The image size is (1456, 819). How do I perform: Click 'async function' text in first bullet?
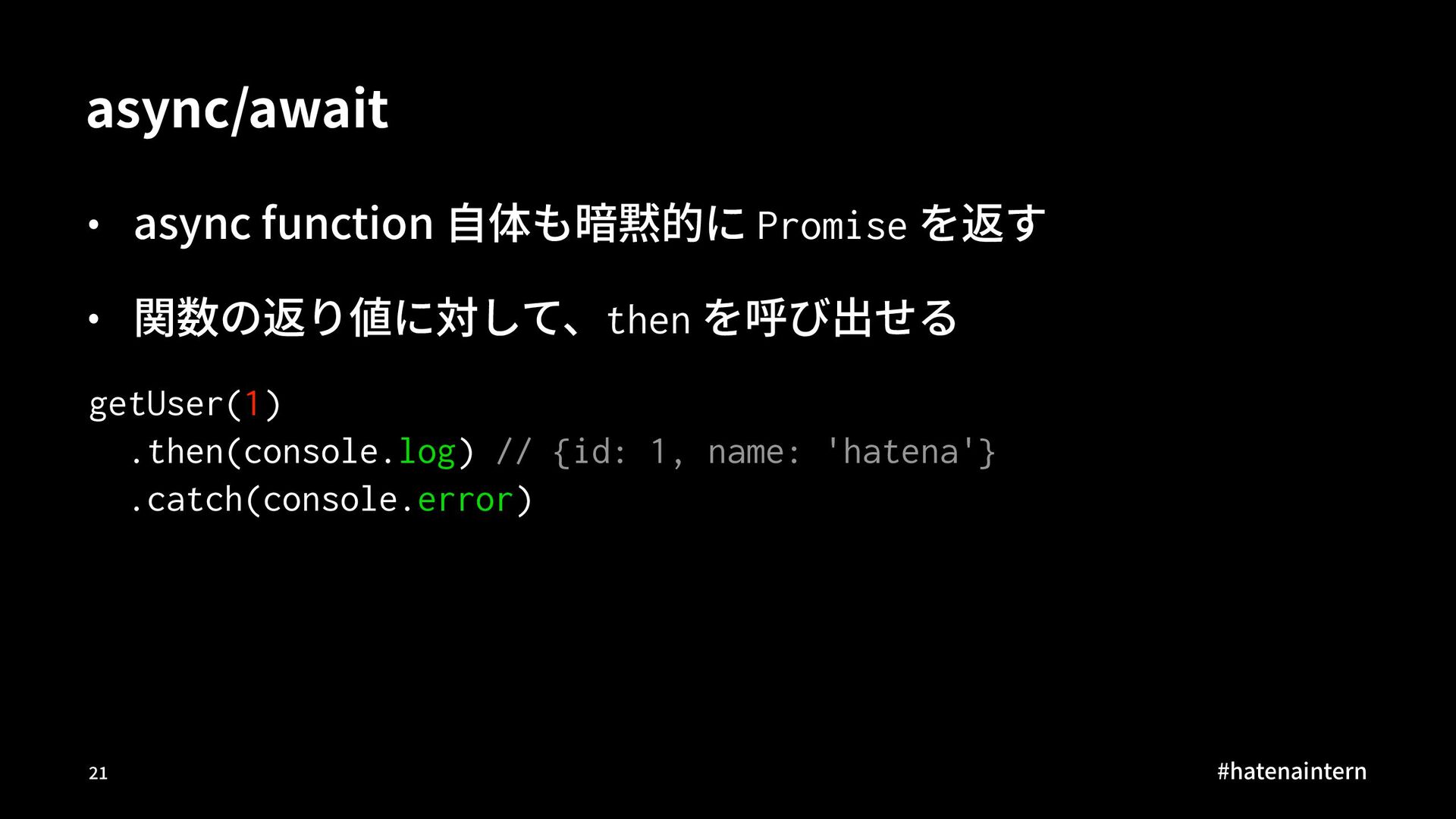coord(284,224)
